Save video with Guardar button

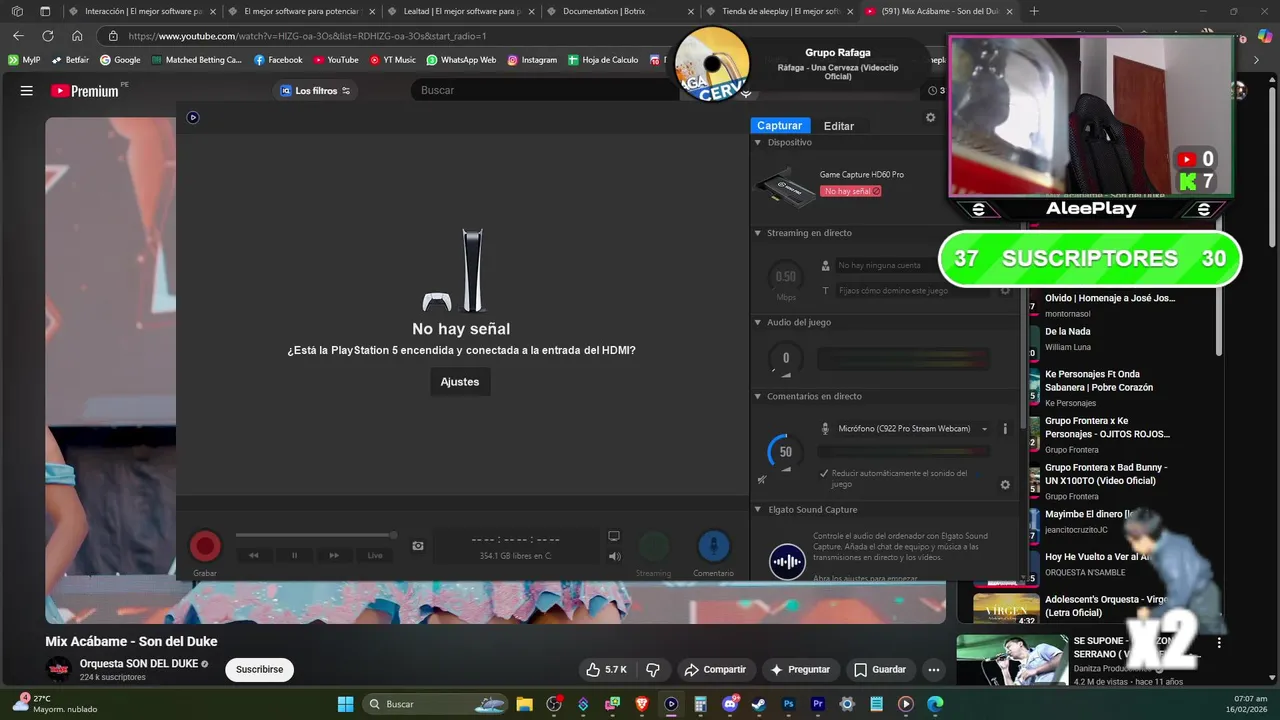880,669
